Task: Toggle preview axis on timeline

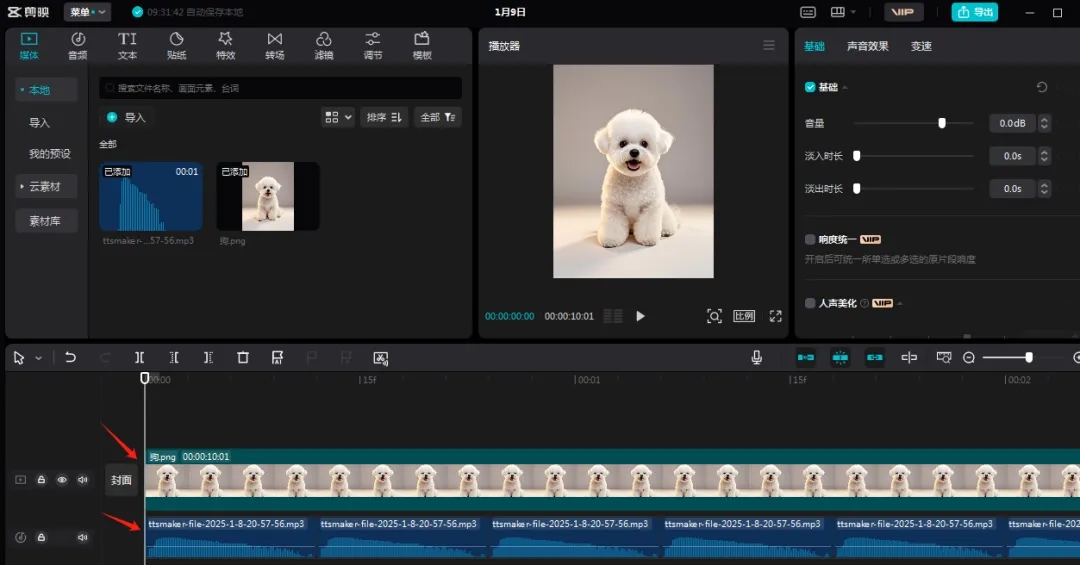Action: tap(908, 357)
